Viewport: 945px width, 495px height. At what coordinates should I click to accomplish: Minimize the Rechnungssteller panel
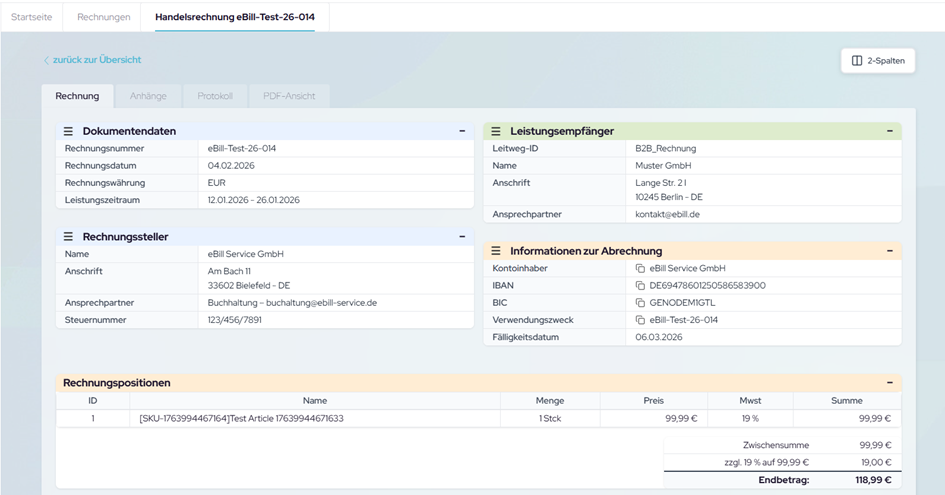[x=462, y=236]
